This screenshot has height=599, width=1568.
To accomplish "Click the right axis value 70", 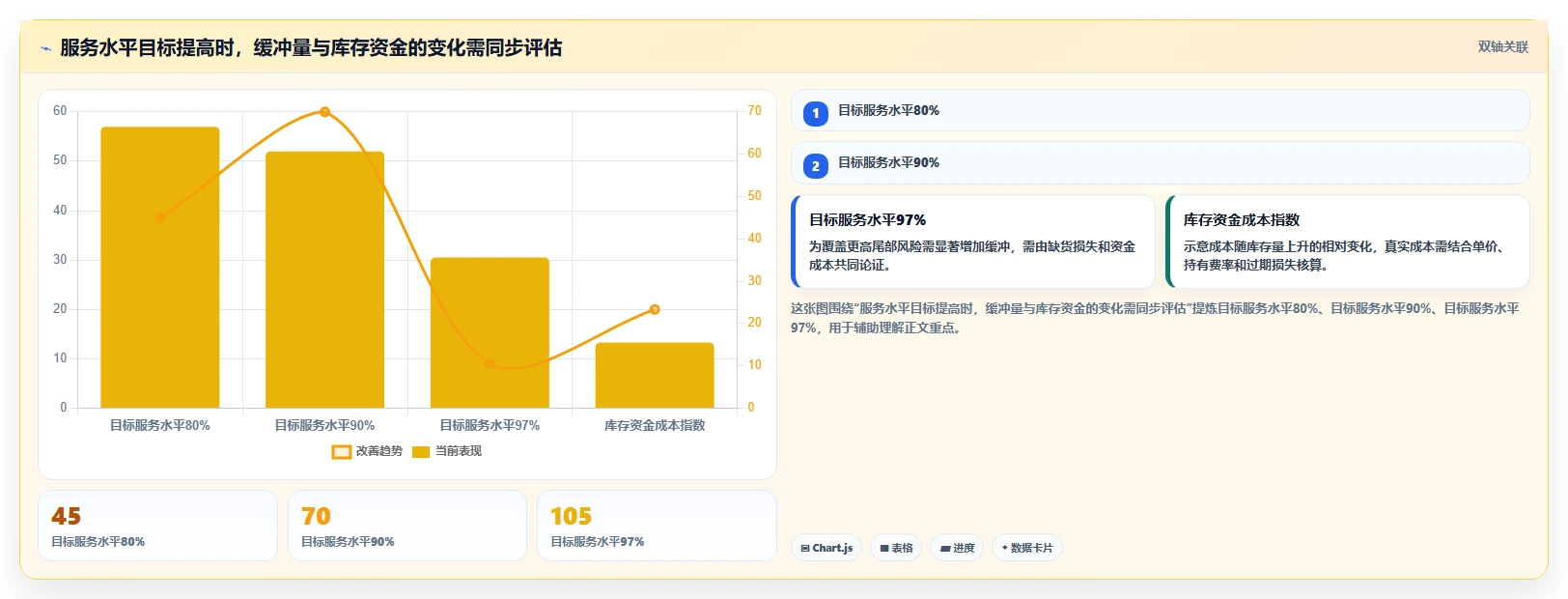I will (754, 111).
